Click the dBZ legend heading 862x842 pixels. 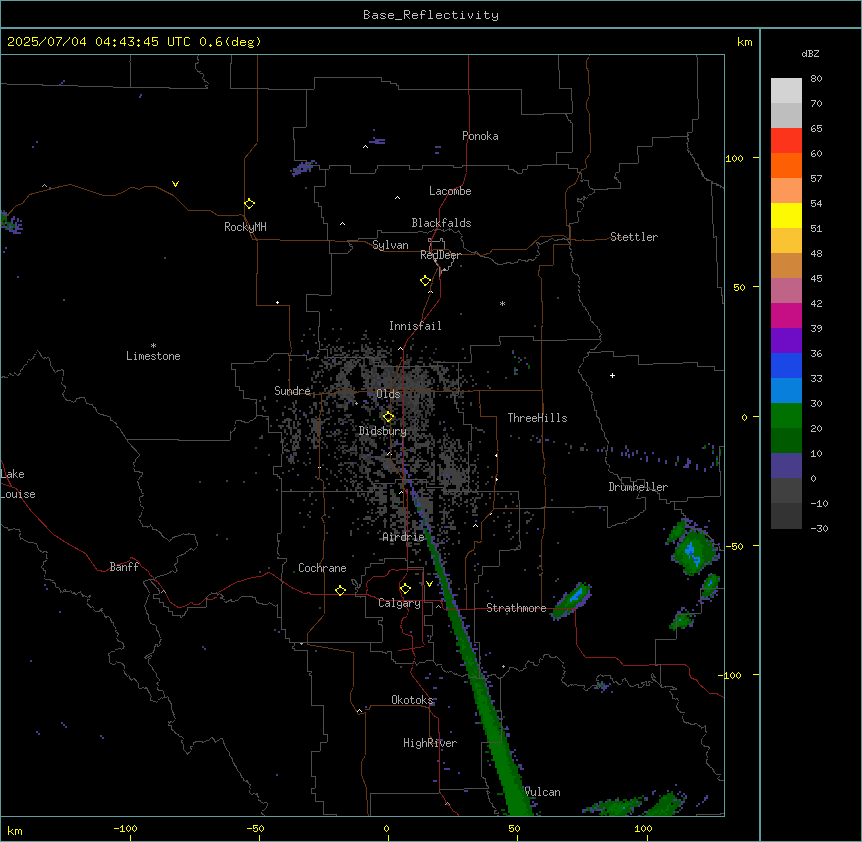[810, 54]
